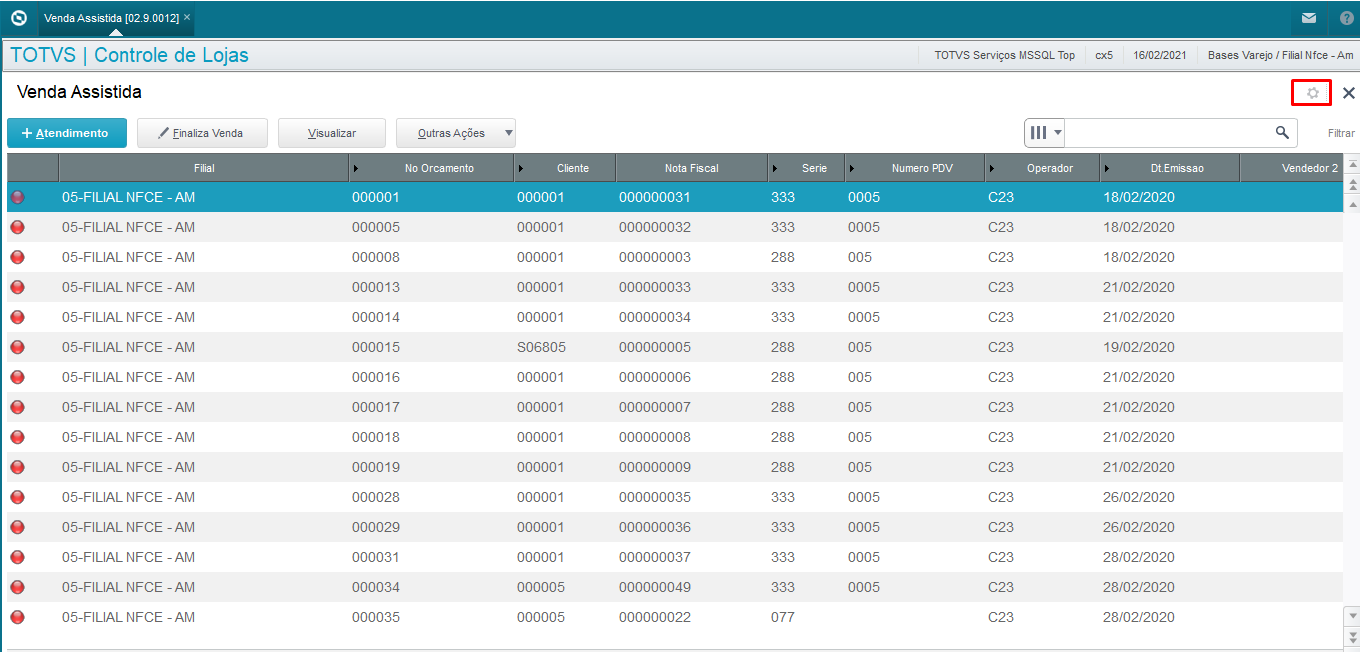
Task: Click the red status dot of order 000035
Action: [17, 617]
